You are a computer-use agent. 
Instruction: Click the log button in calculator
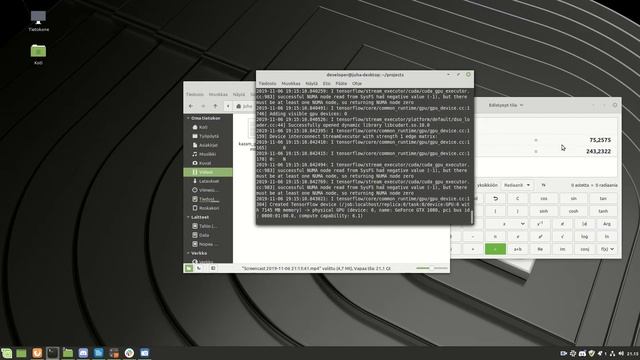point(584,236)
